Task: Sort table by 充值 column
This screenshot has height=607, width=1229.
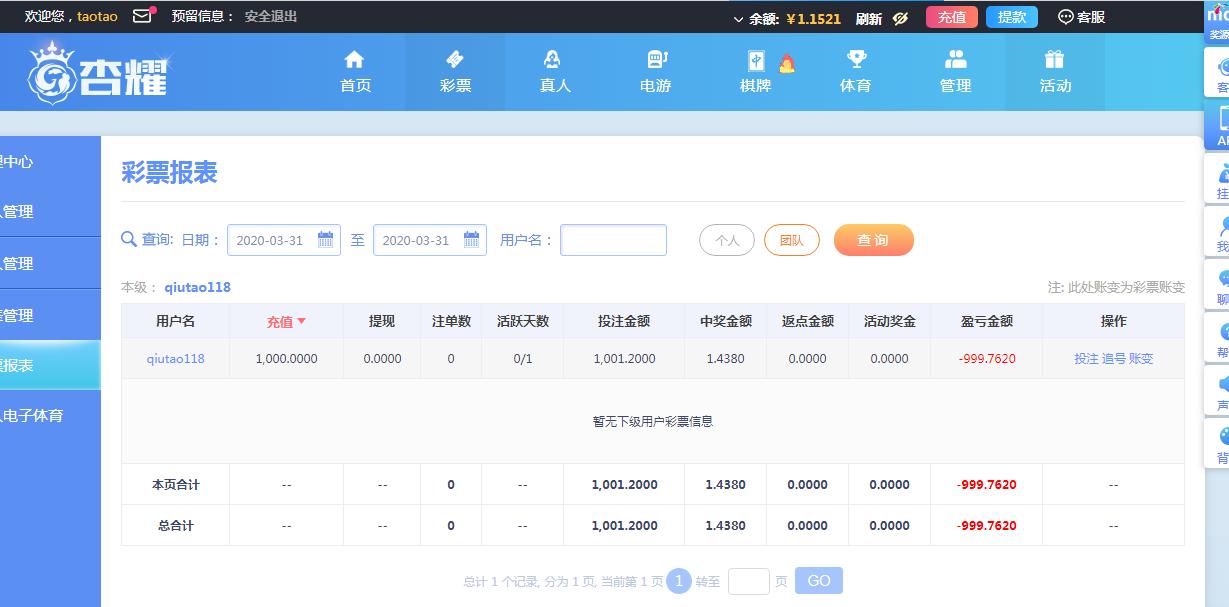Action: click(x=286, y=321)
